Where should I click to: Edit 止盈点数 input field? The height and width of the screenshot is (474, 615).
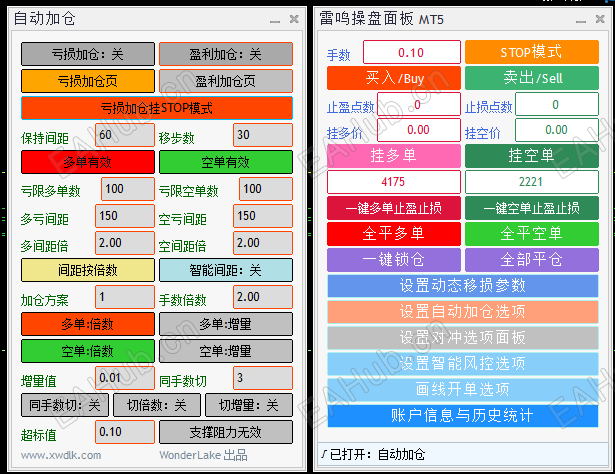click(x=419, y=104)
